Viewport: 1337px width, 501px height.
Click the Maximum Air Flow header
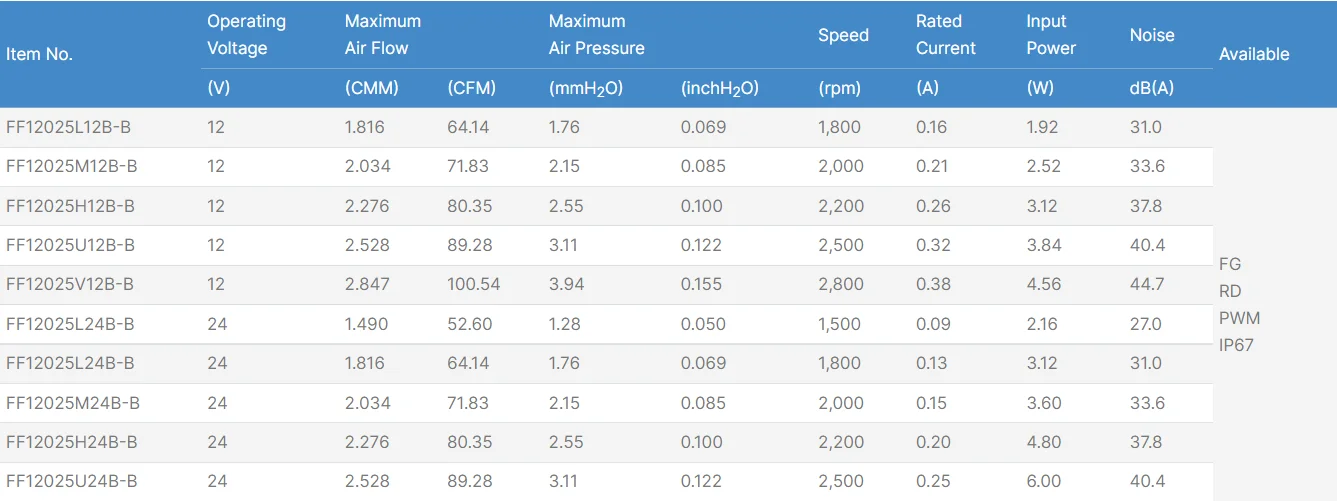tap(383, 34)
